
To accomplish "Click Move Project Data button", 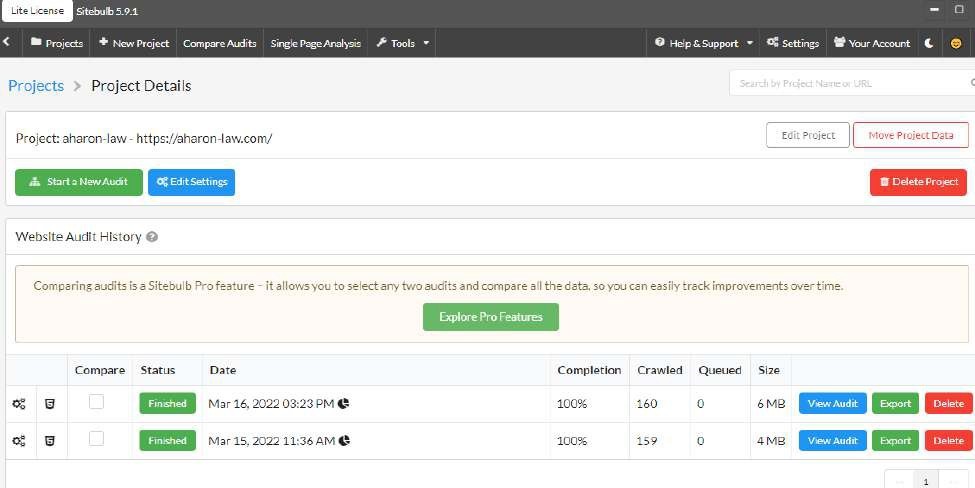I will [x=911, y=135].
